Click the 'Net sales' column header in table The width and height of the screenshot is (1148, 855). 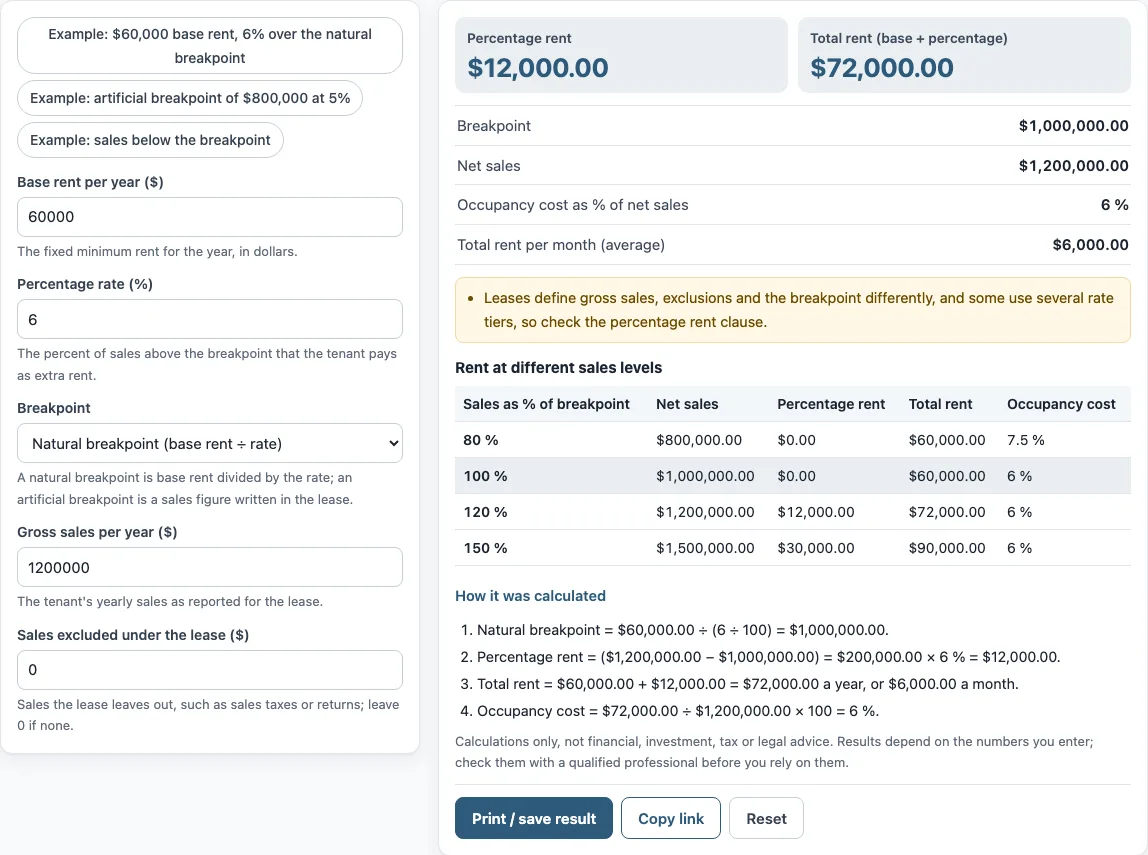coord(687,404)
